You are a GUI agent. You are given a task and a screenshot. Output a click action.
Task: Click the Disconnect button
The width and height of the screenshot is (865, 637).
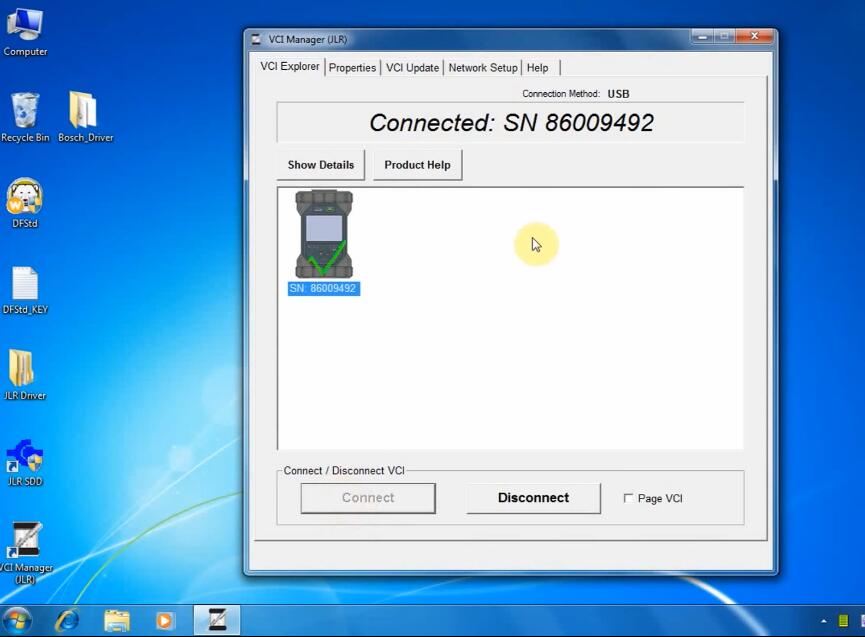[x=533, y=498]
